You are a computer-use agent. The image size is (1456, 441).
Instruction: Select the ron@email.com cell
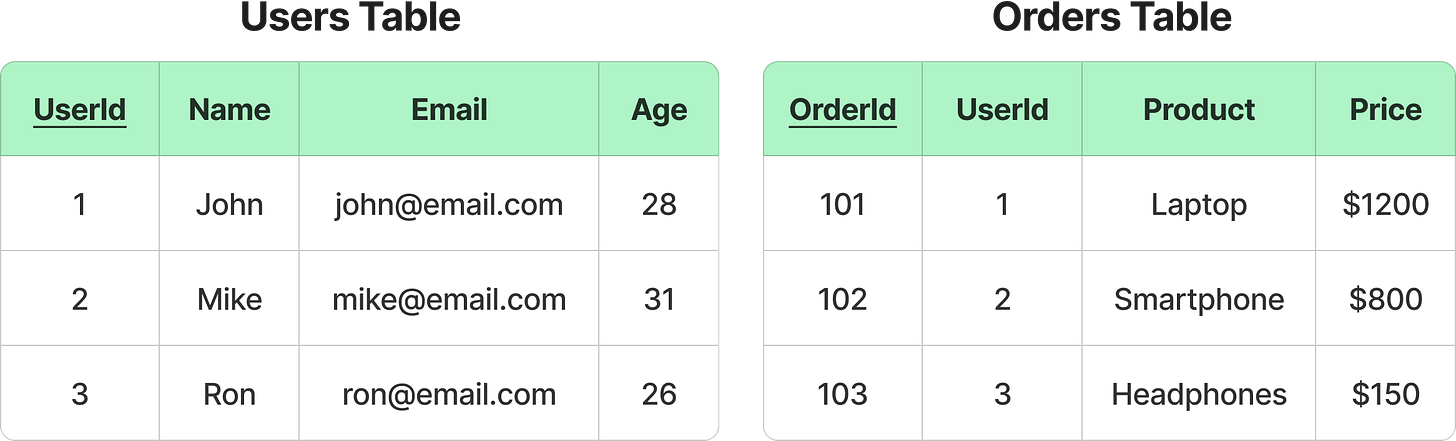pos(449,394)
